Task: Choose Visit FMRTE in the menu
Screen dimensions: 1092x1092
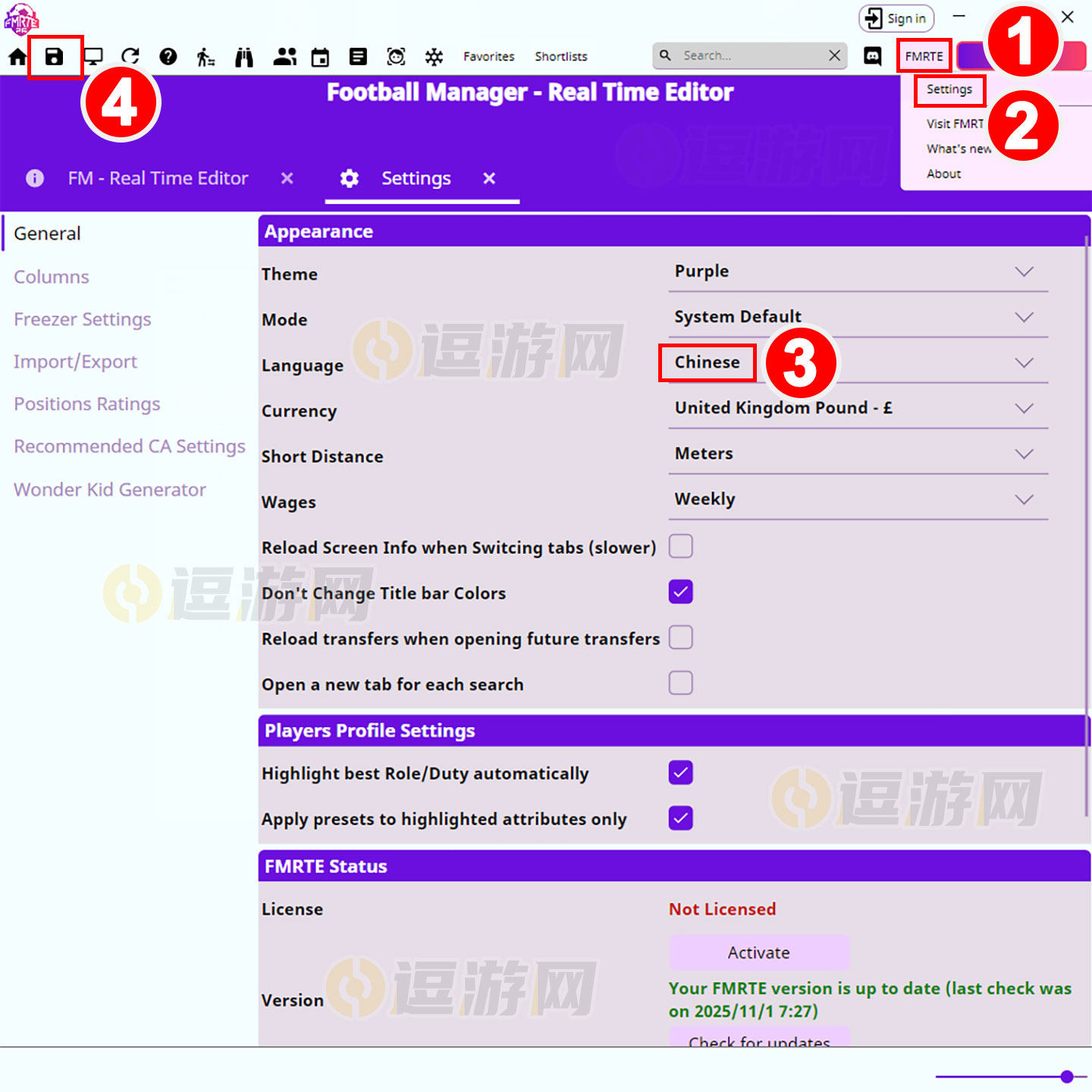Action: point(955,124)
